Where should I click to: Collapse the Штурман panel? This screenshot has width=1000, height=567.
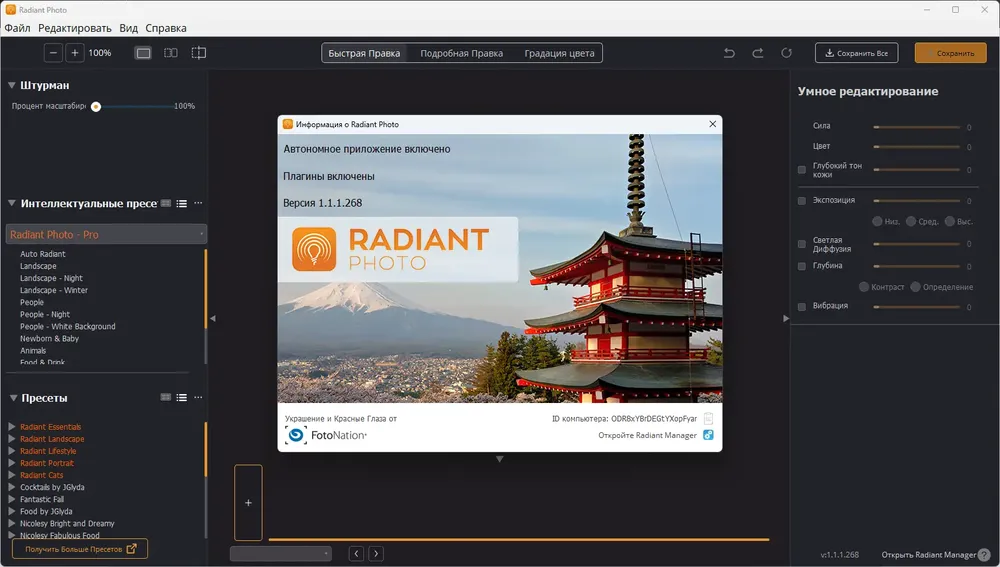point(12,86)
